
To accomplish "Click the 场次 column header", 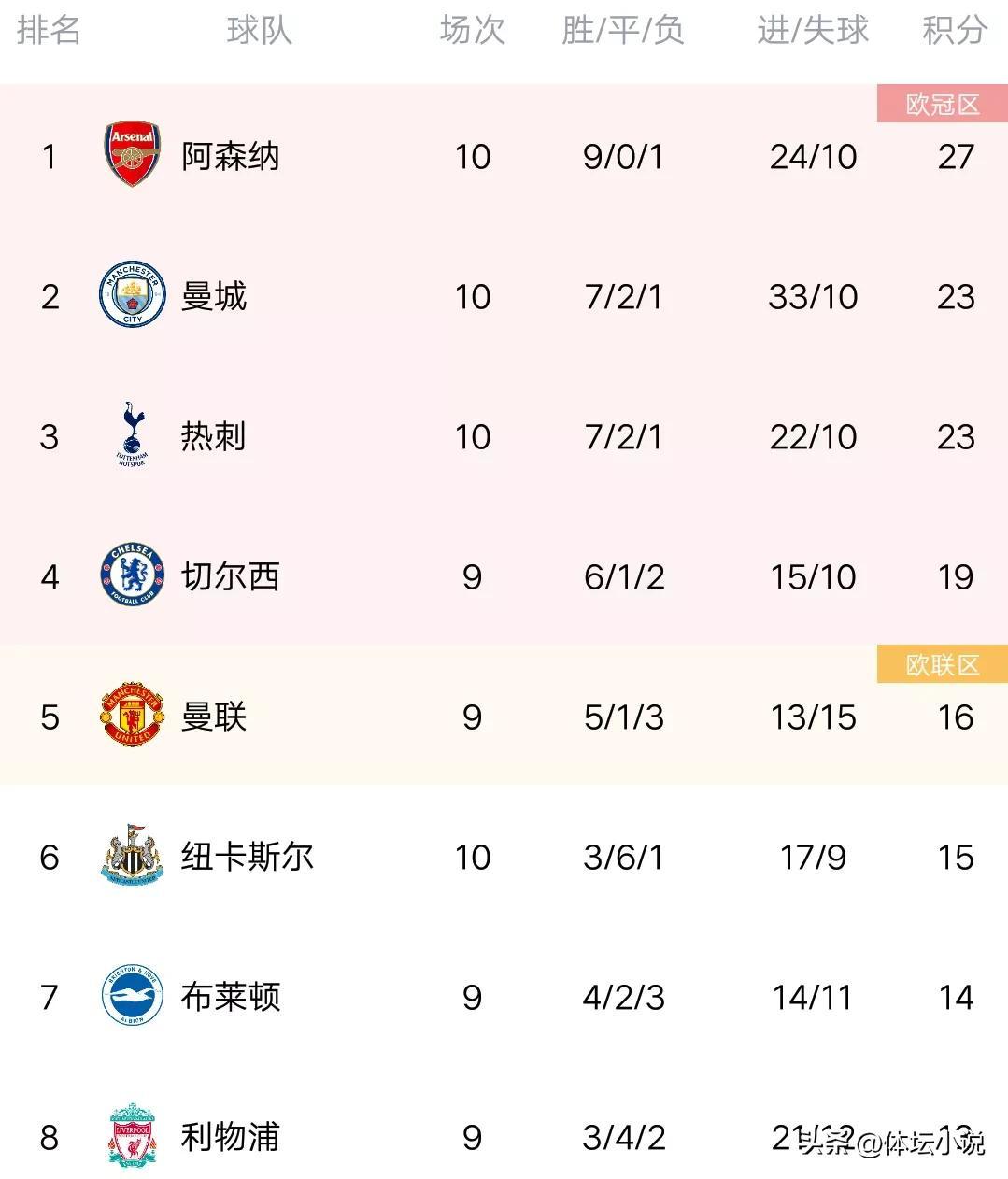I will tap(472, 30).
